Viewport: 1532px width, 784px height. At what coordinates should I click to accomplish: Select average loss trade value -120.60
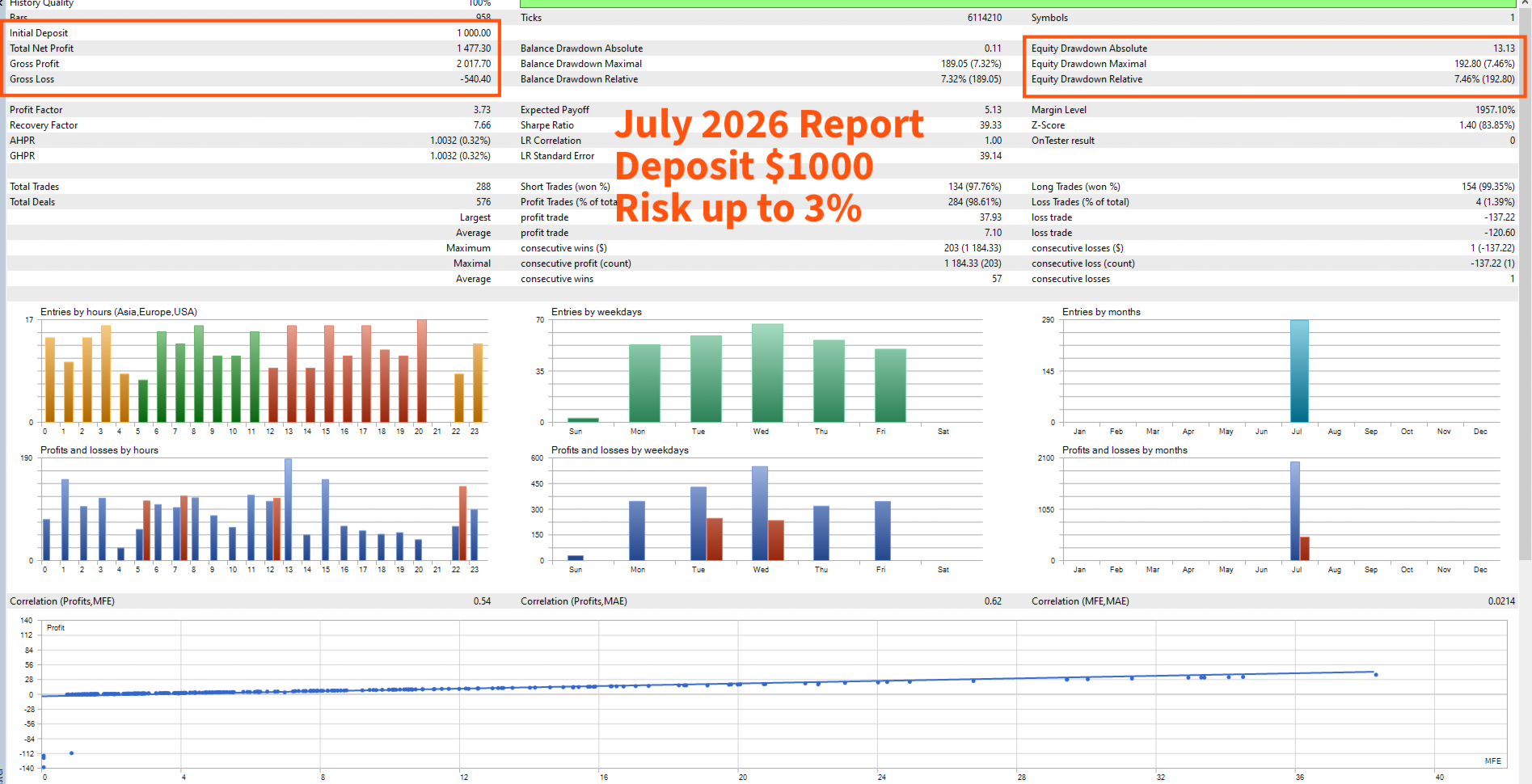tap(1500, 233)
